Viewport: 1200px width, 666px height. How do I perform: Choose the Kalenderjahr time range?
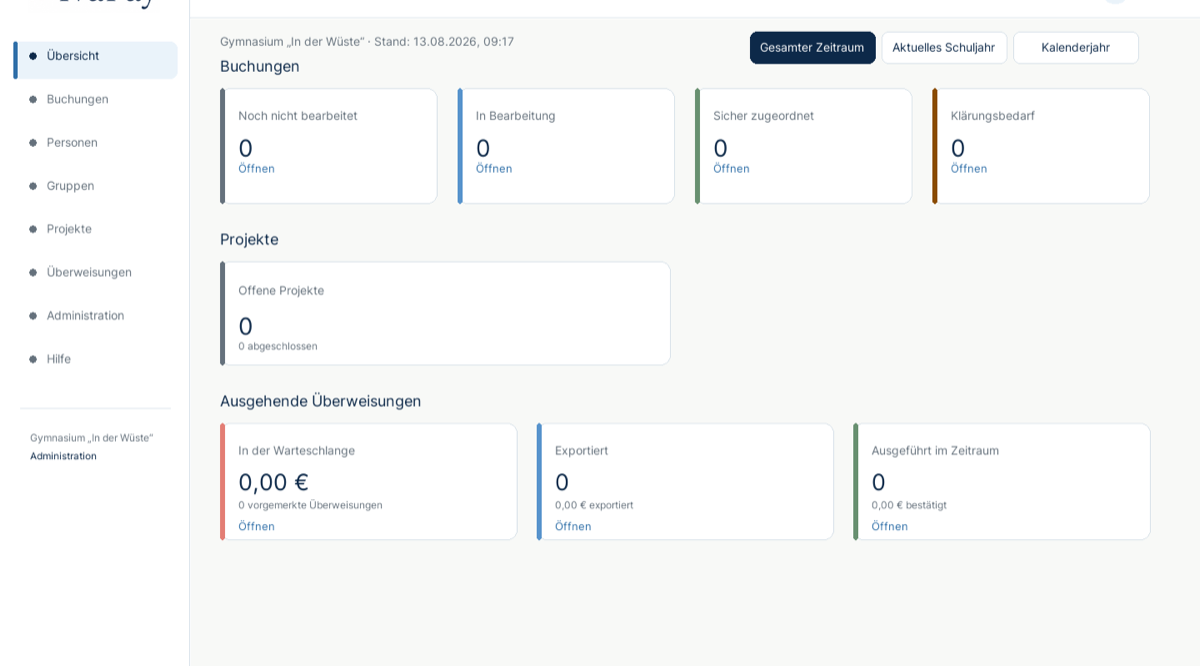1075,48
